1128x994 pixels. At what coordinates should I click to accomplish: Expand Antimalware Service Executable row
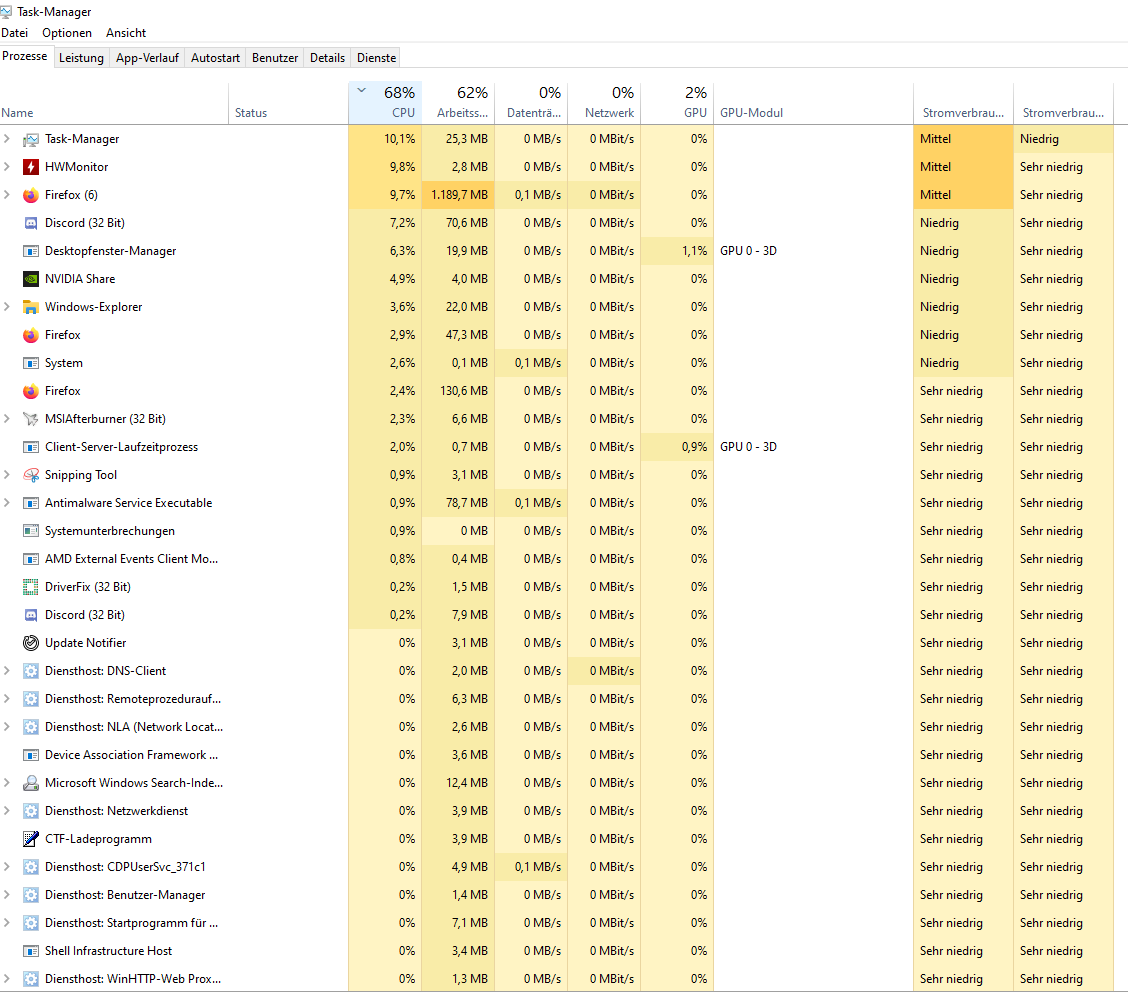(x=7, y=503)
